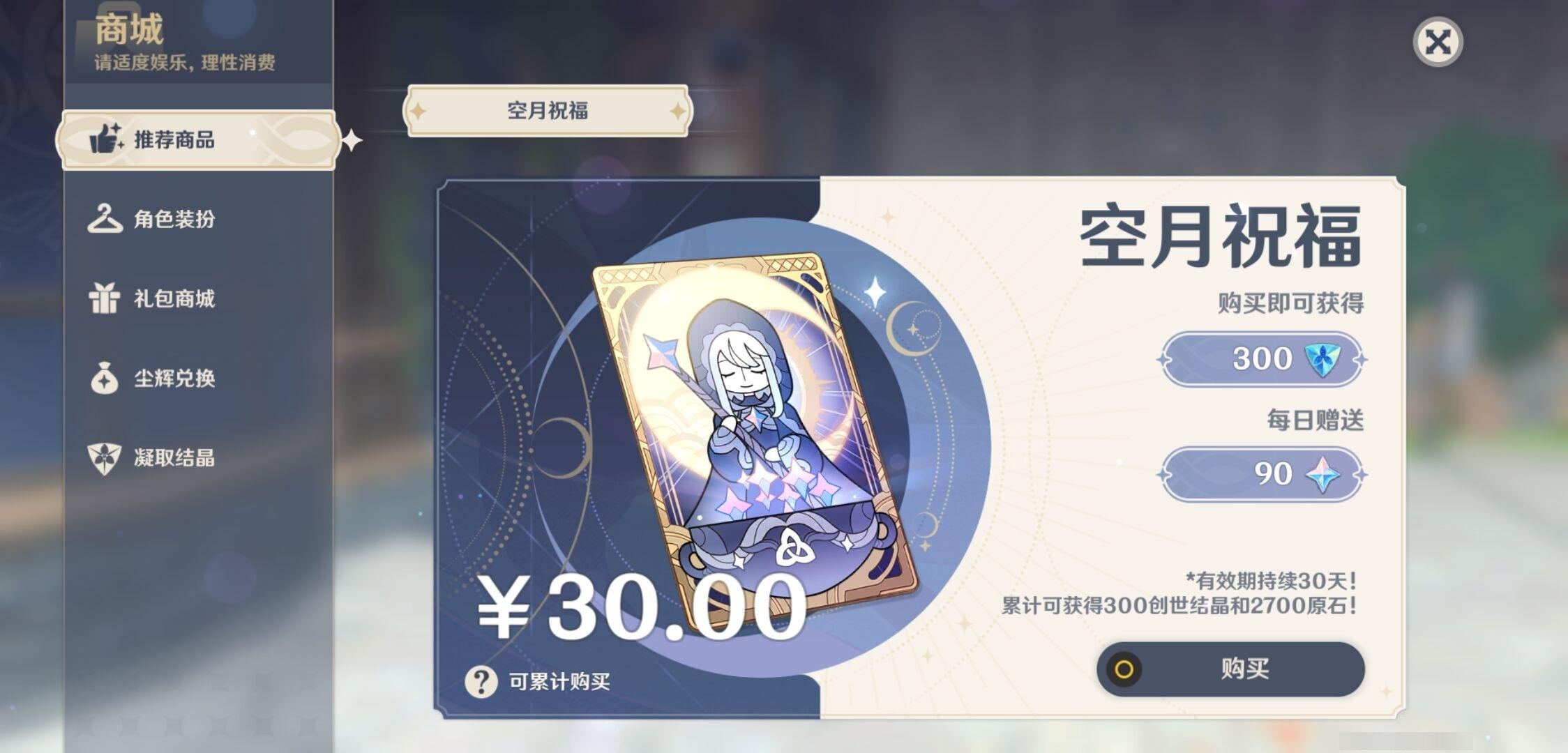Click the Primogem star icon beside 90
The height and width of the screenshot is (753, 1568).
[x=1322, y=475]
